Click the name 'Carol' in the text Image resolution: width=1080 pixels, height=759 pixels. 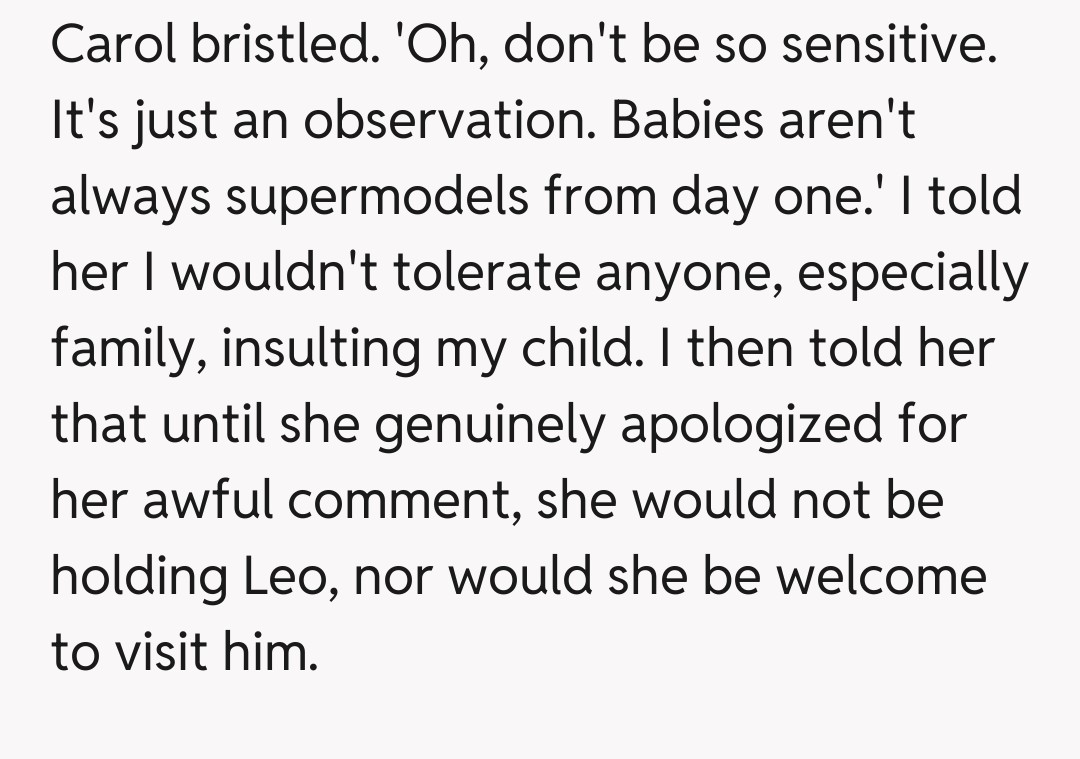point(111,47)
